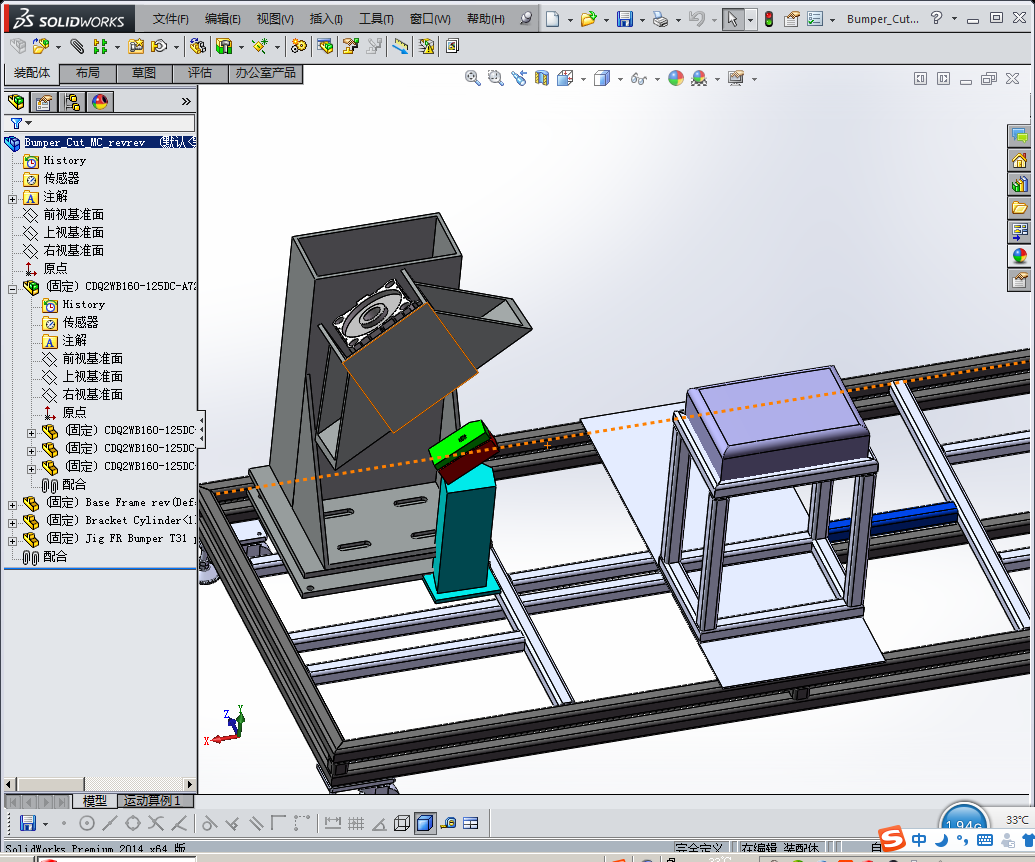Viewport: 1035px width, 862px height.
Task: Expand the Jig FR Bumper T31 node
Action: pyautogui.click(x=13, y=541)
